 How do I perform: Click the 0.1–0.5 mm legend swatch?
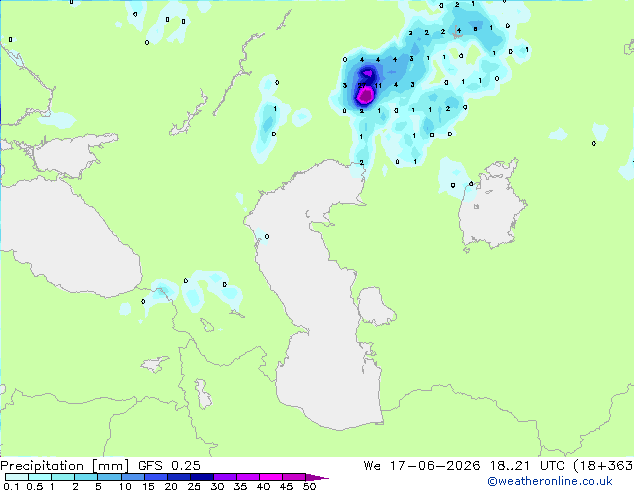click(17, 477)
